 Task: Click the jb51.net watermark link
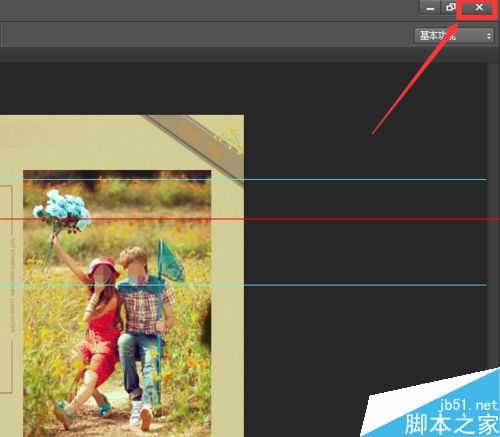468,405
